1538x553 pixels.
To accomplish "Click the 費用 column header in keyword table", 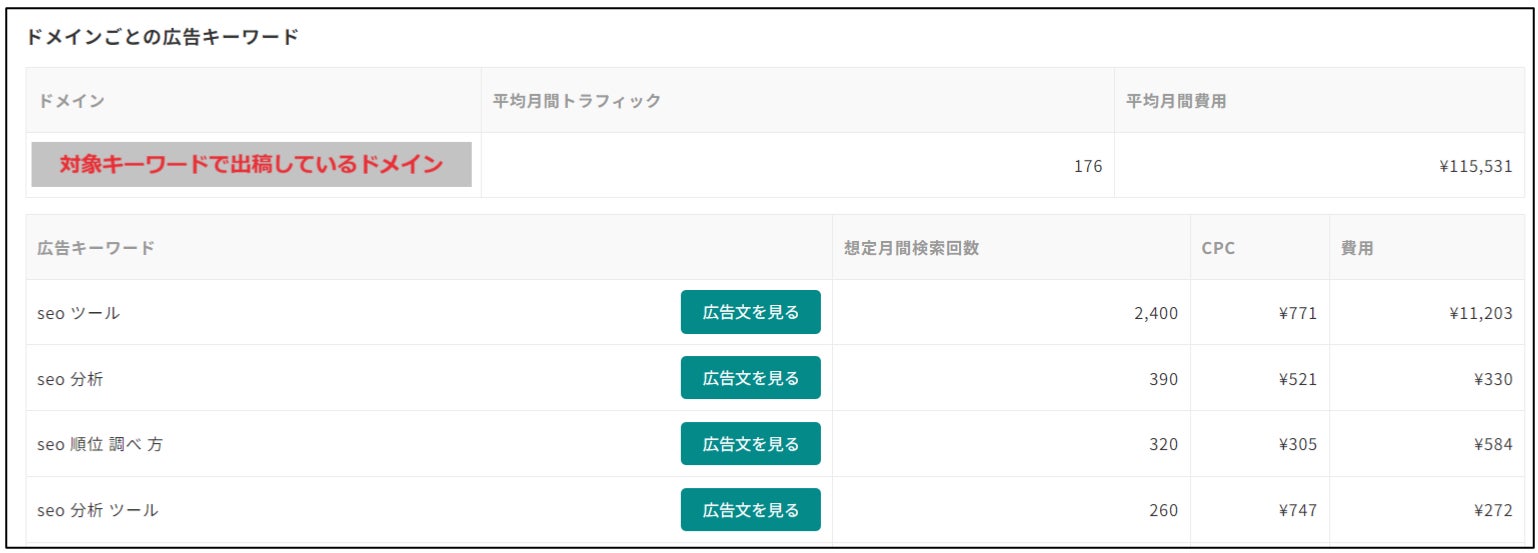I will [x=1357, y=248].
